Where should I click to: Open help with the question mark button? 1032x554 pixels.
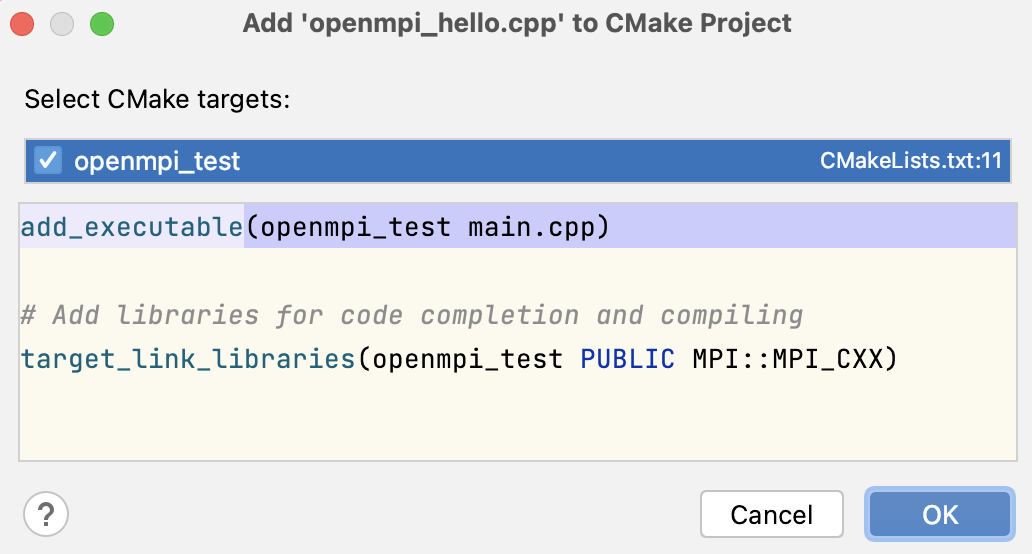pos(46,515)
